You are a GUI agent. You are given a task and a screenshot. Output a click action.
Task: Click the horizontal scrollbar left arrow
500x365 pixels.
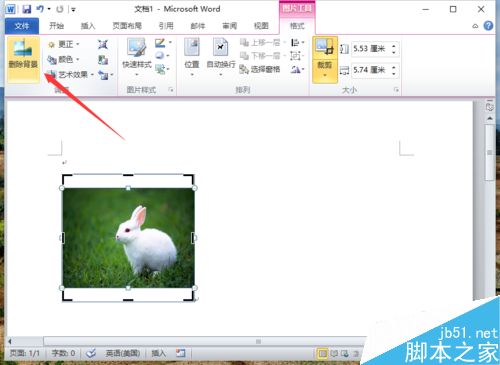click(x=10, y=341)
